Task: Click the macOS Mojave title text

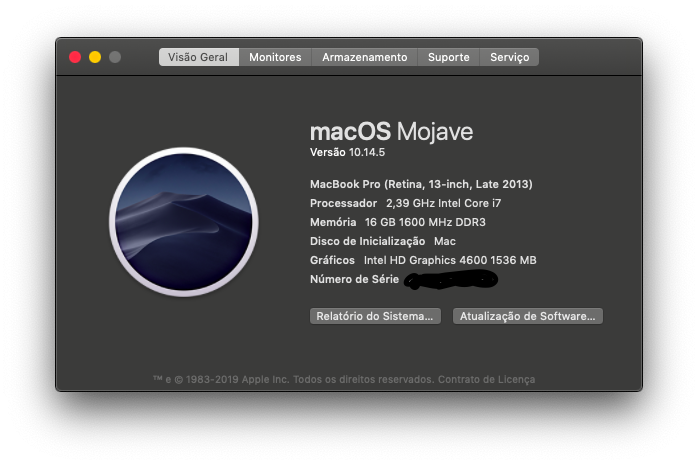Action: [391, 131]
